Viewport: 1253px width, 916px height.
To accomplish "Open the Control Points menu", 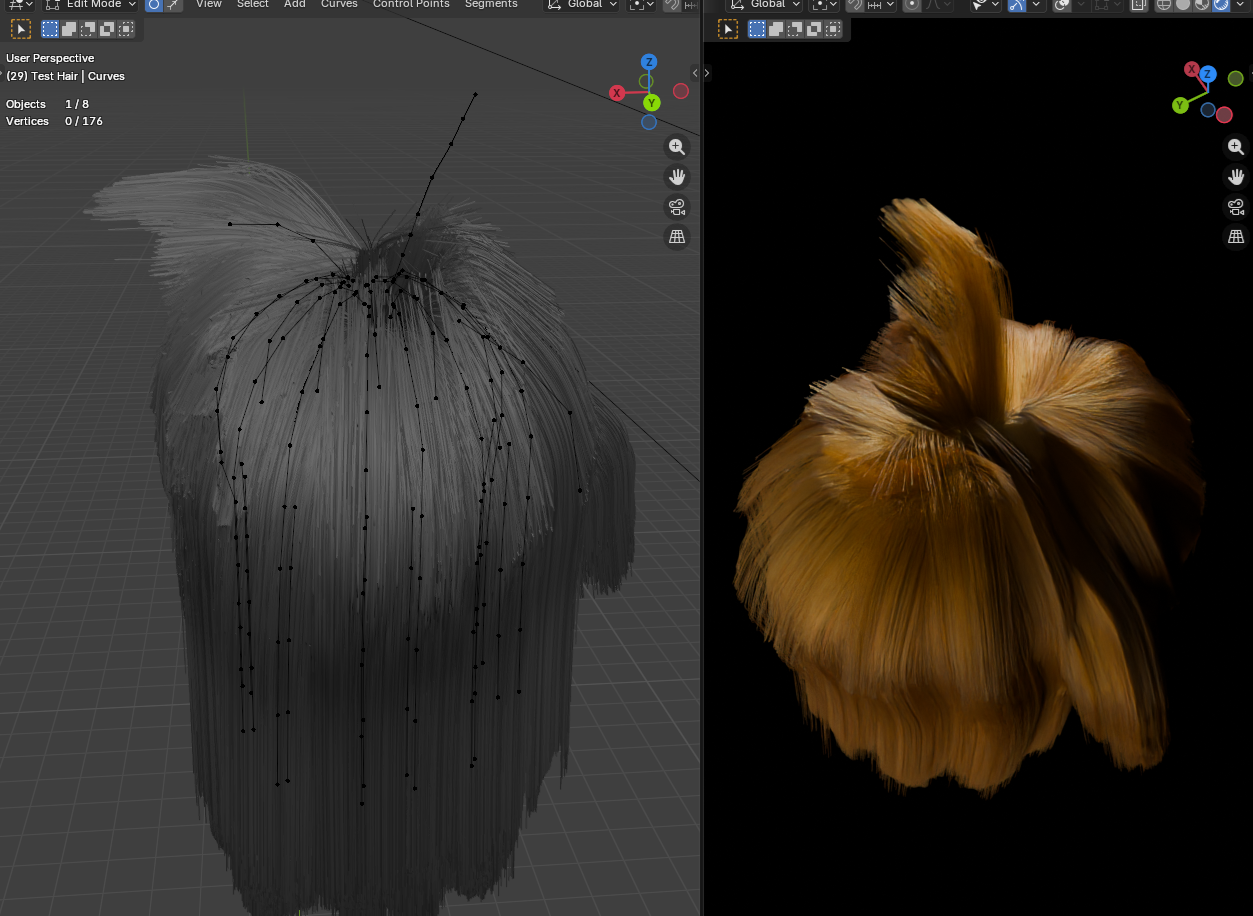I will tap(410, 5).
